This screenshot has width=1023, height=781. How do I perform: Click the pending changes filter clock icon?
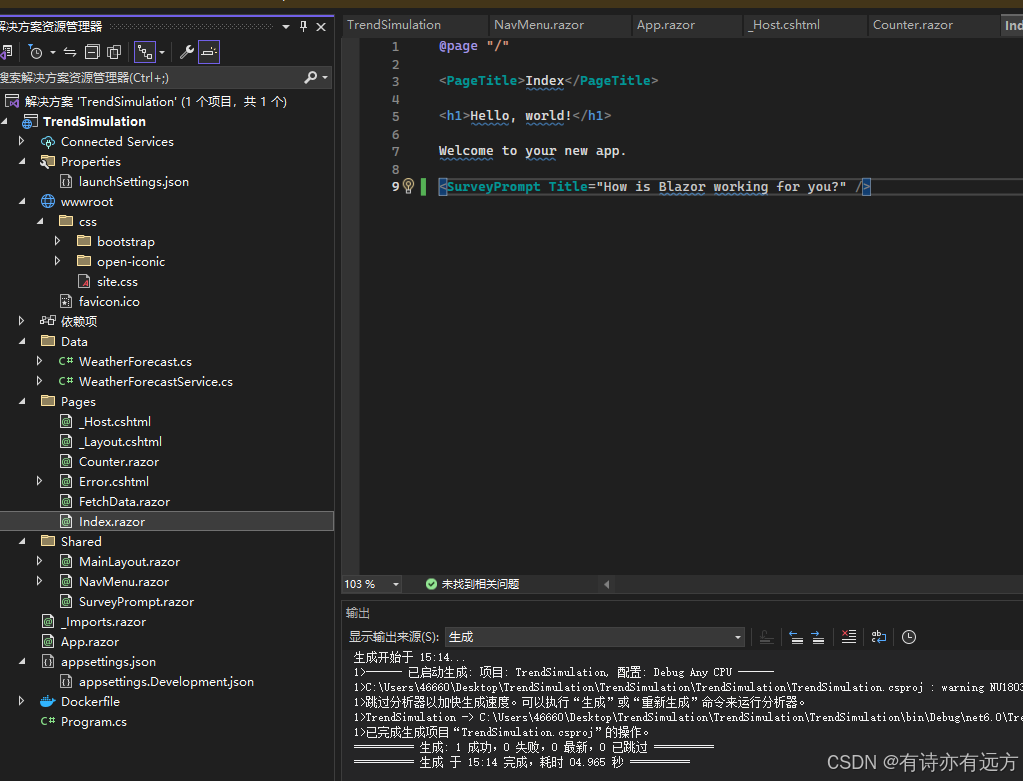(35, 52)
